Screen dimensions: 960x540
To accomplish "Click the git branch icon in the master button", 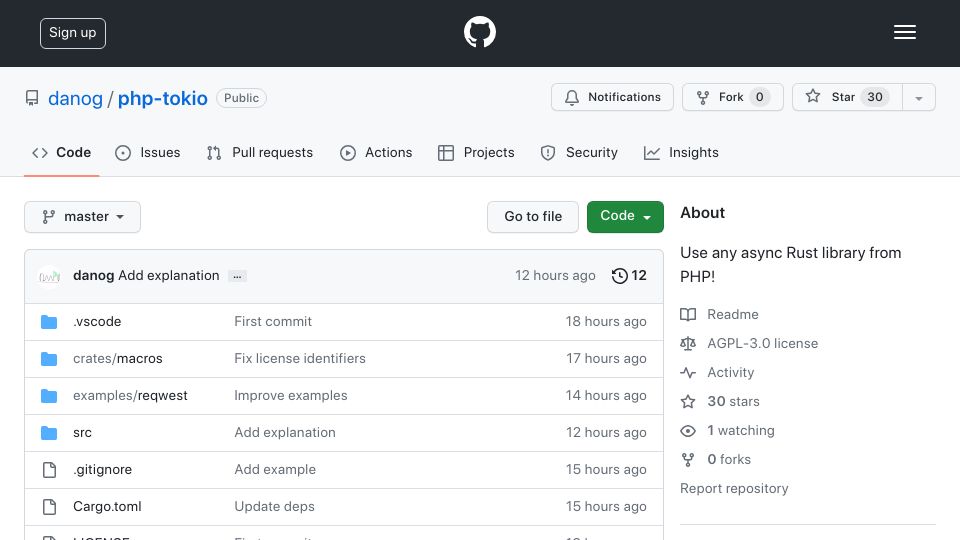I will click(48, 217).
